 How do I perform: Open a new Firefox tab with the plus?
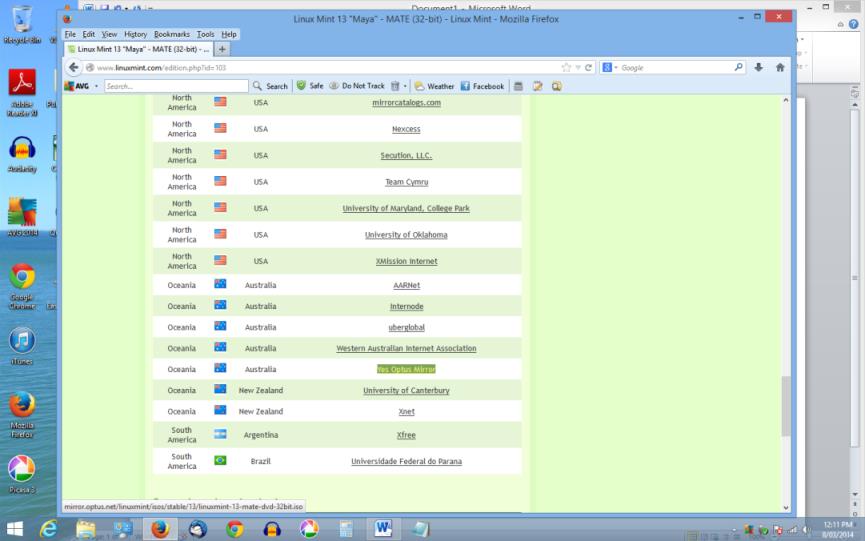(x=222, y=49)
